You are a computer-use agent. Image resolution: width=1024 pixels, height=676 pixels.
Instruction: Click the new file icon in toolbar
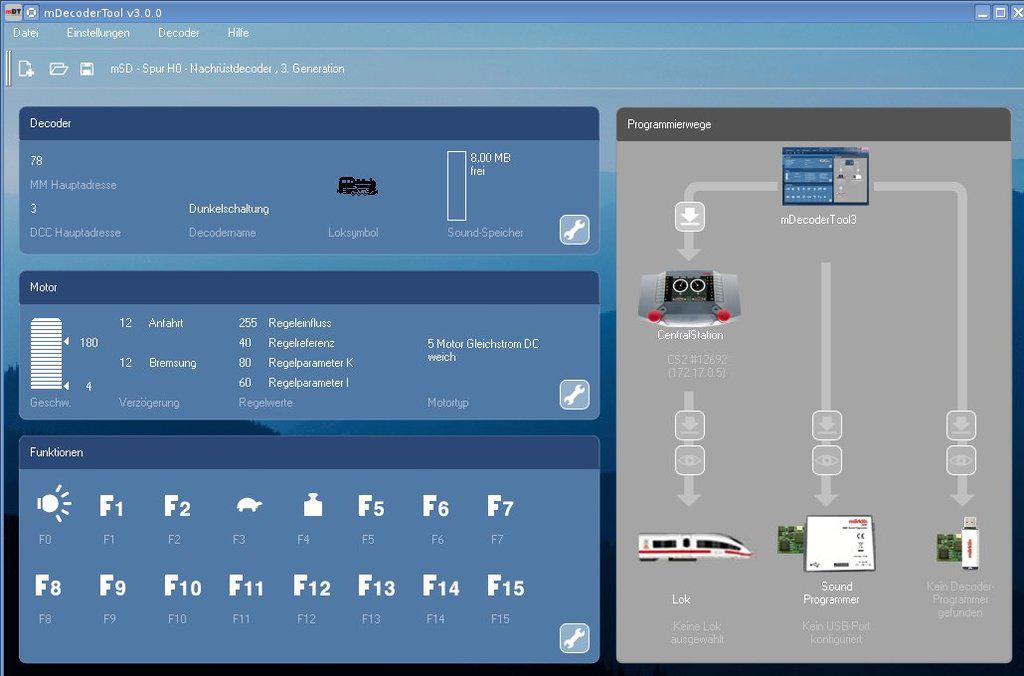(x=26, y=69)
